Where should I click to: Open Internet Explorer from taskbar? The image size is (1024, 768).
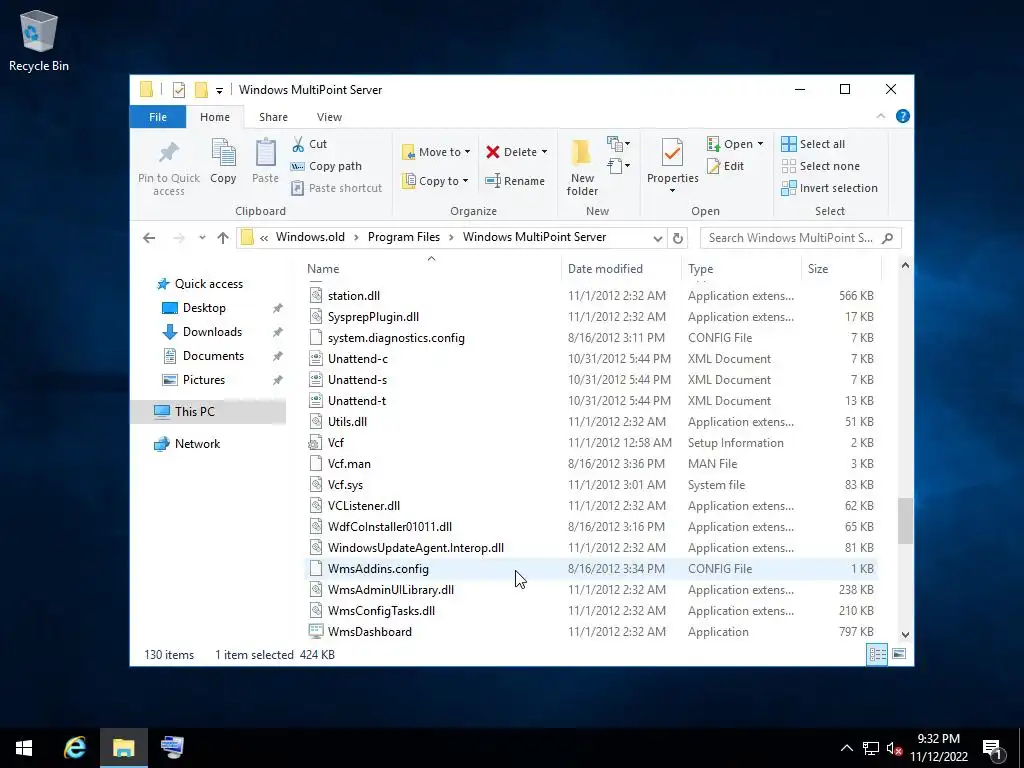74,747
